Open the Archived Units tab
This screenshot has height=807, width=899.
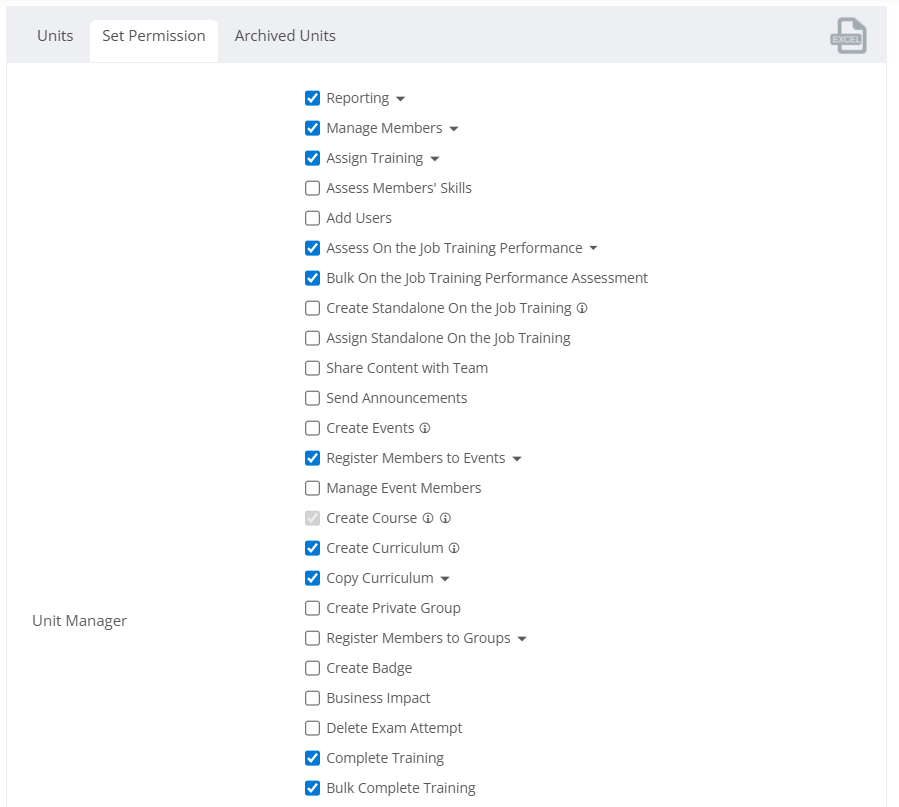pyautogui.click(x=285, y=36)
